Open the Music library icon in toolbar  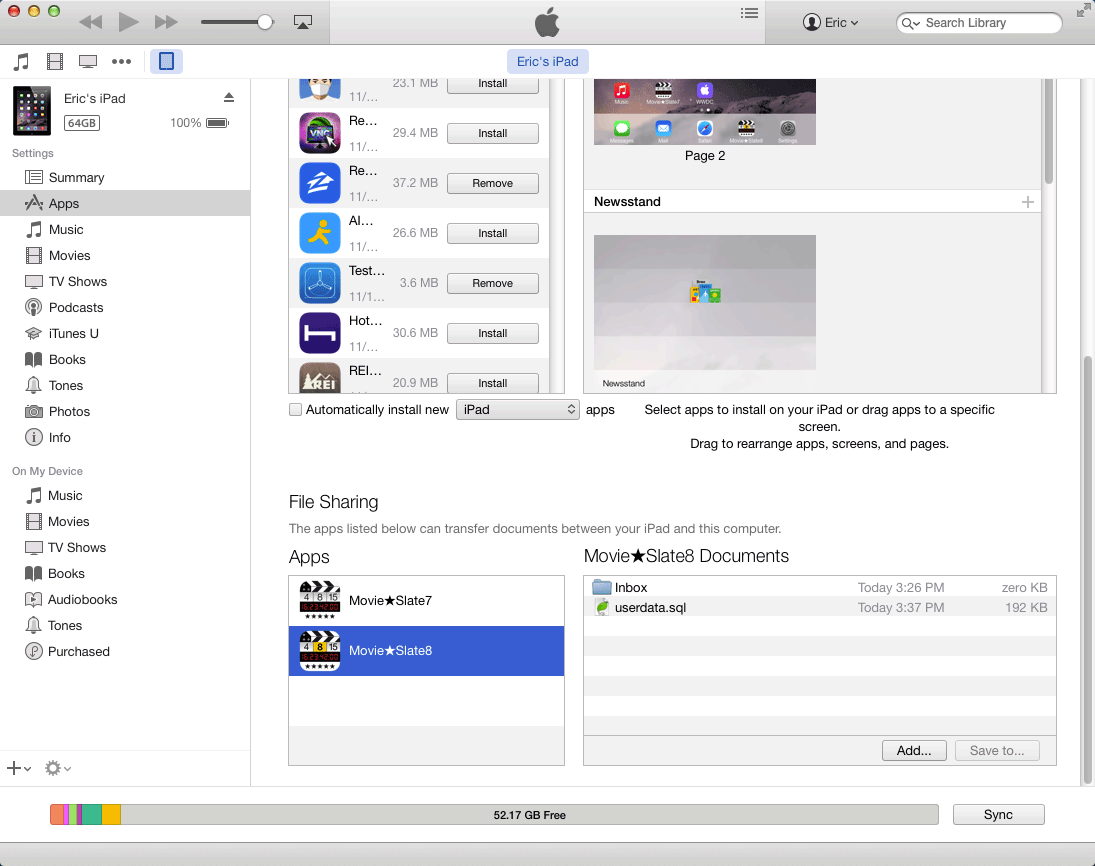point(22,61)
